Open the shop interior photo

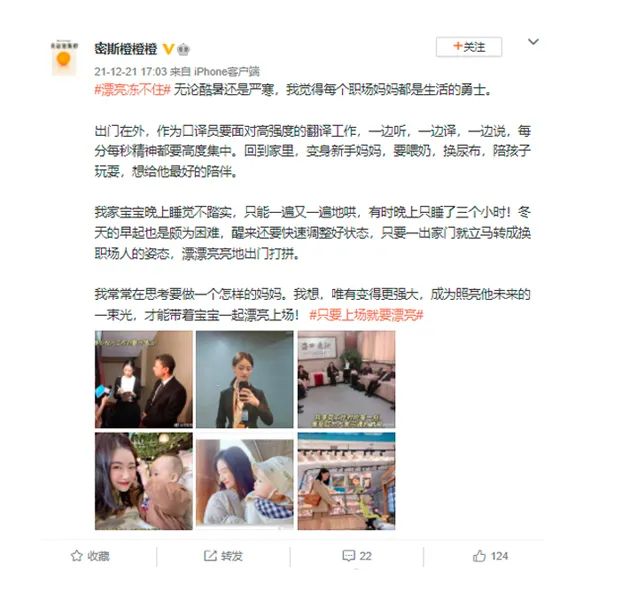[346, 481]
